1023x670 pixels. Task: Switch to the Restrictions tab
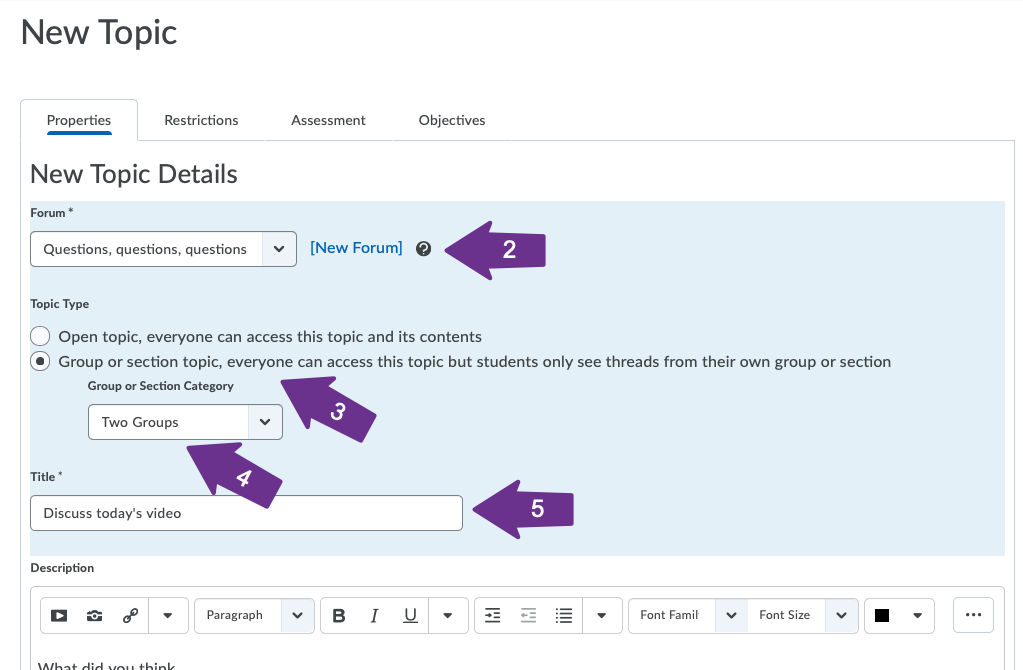(201, 120)
